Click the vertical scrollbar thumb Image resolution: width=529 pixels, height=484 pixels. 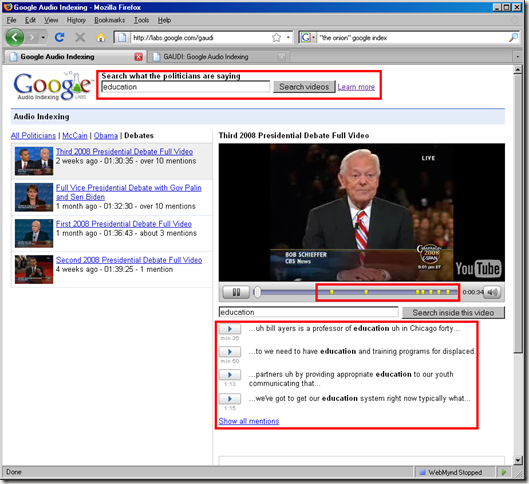pyautogui.click(x=518, y=214)
